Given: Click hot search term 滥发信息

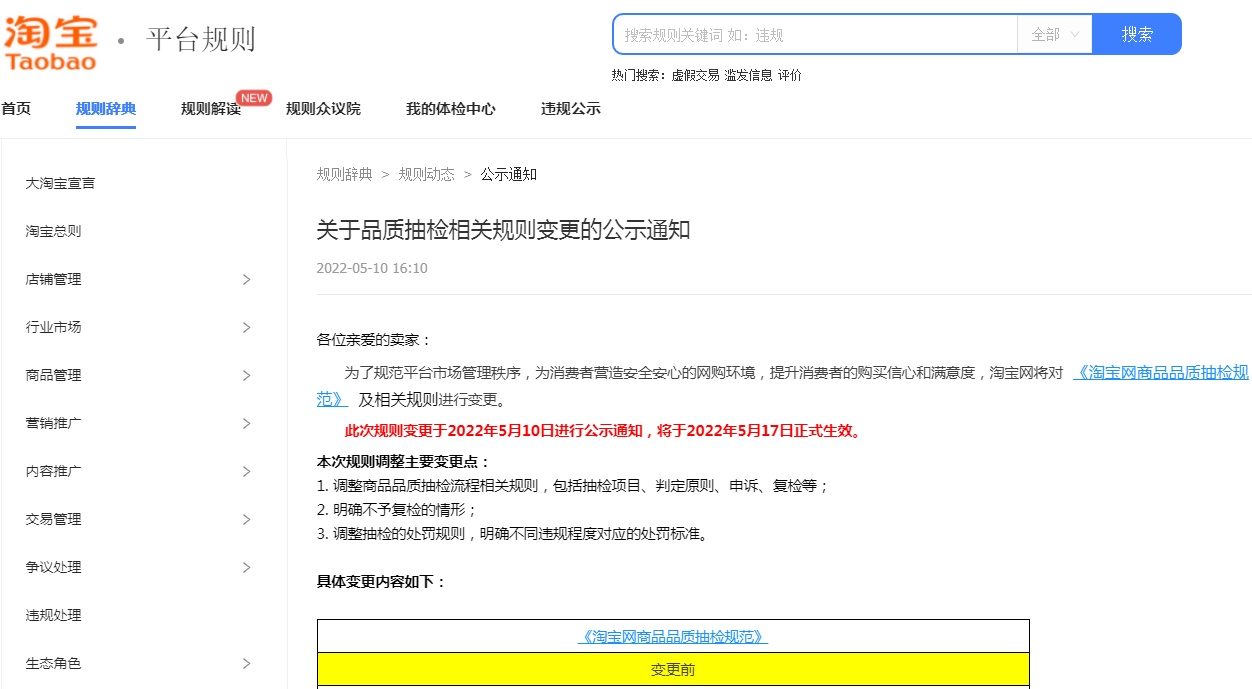Looking at the screenshot, I should coord(748,75).
